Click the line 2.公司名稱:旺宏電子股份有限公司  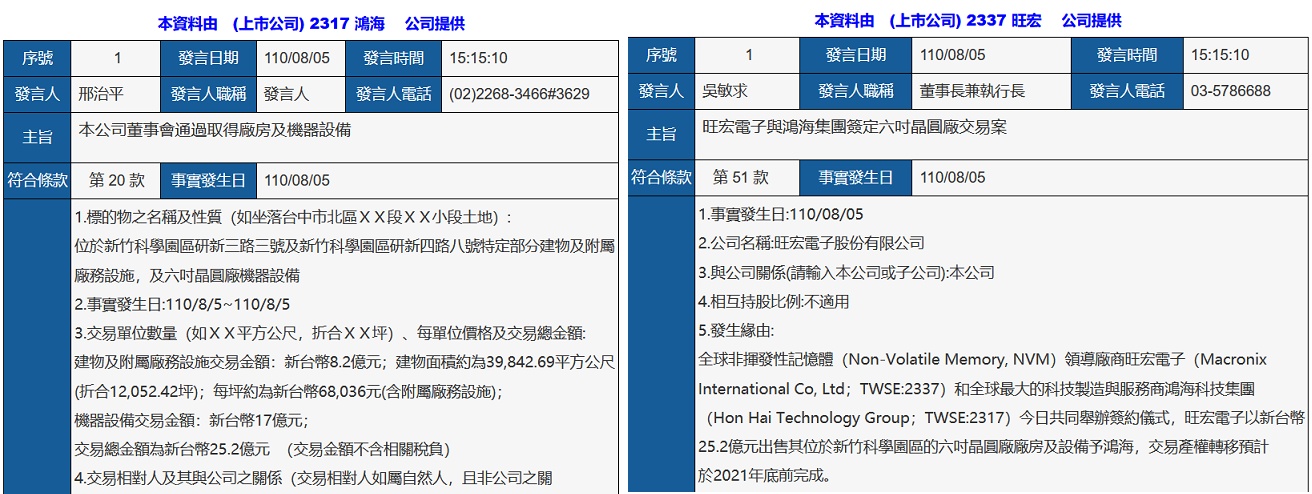pos(811,243)
